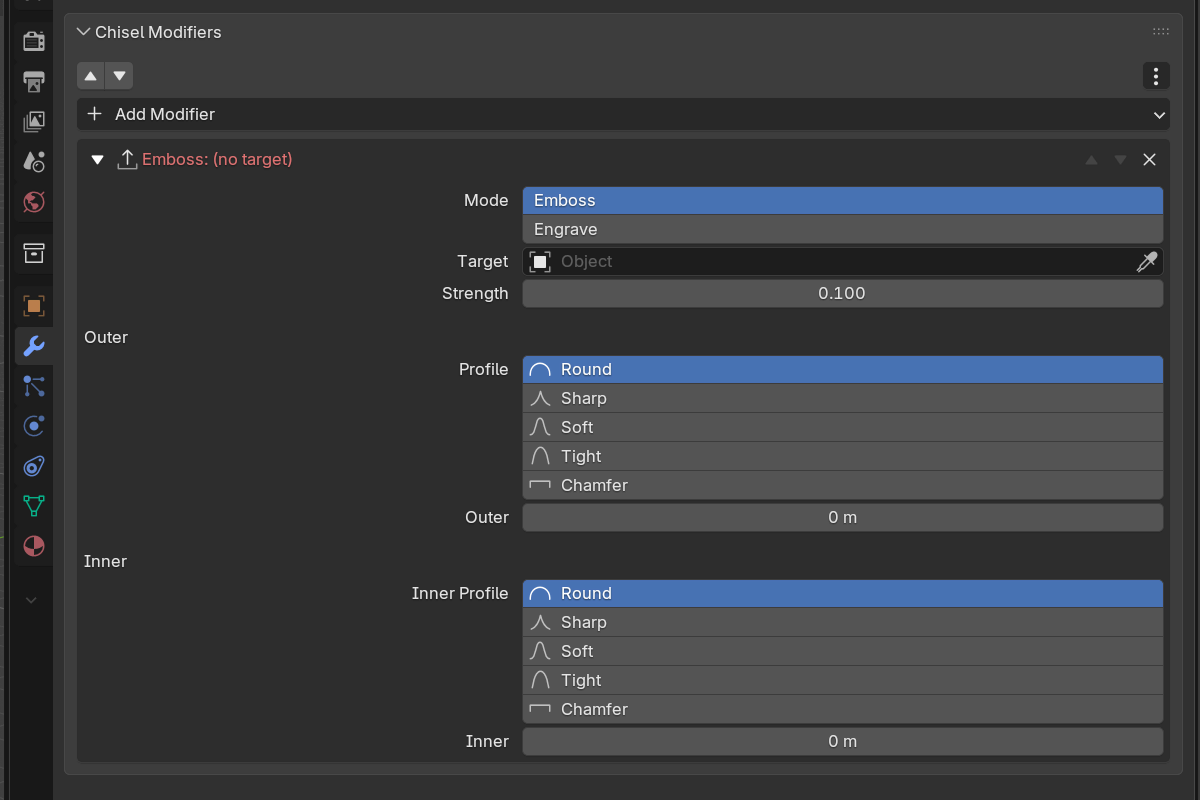Open the Object Constraints tab
This screenshot has width=1200, height=800.
34,466
